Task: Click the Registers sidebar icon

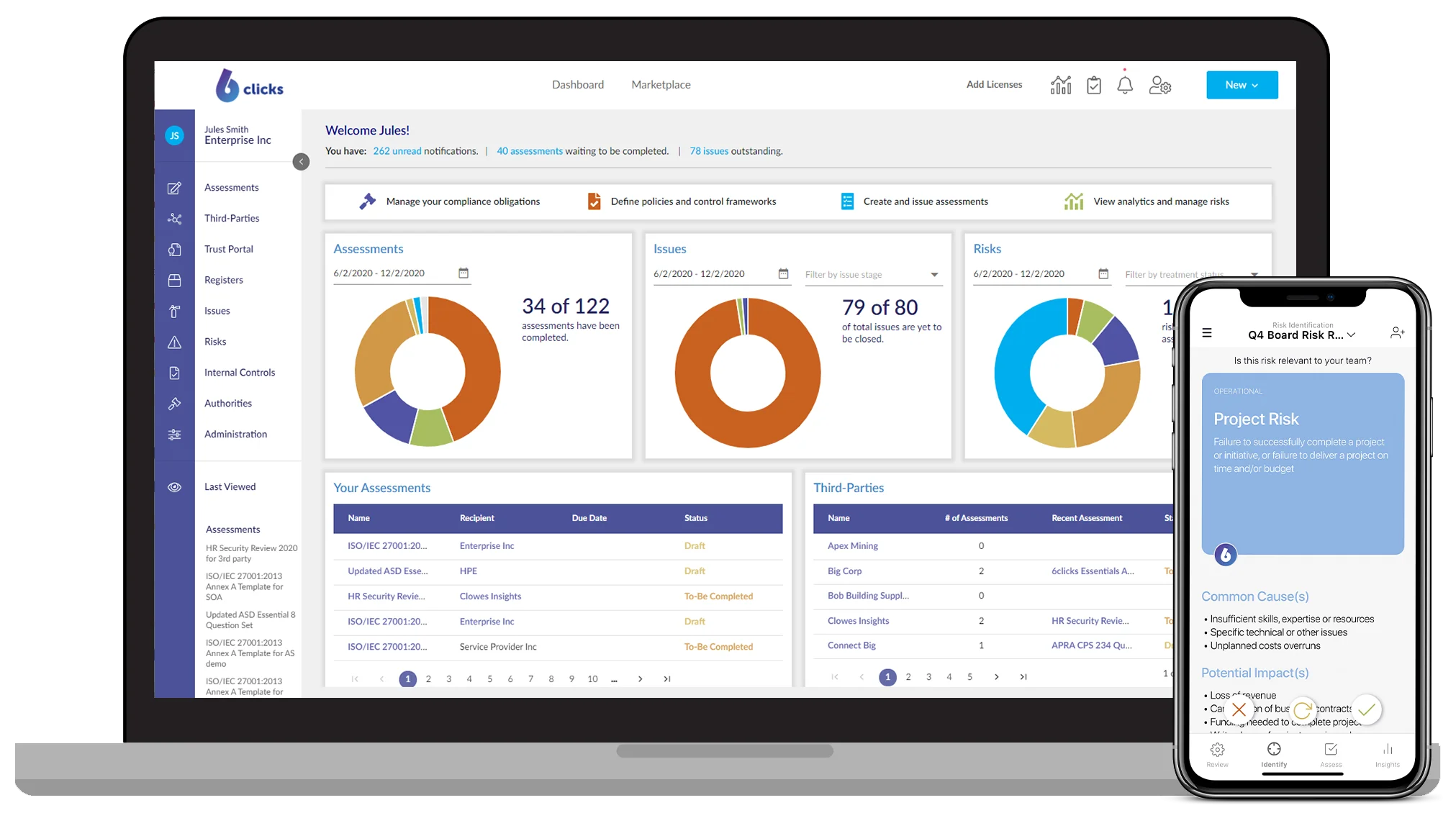Action: (174, 281)
